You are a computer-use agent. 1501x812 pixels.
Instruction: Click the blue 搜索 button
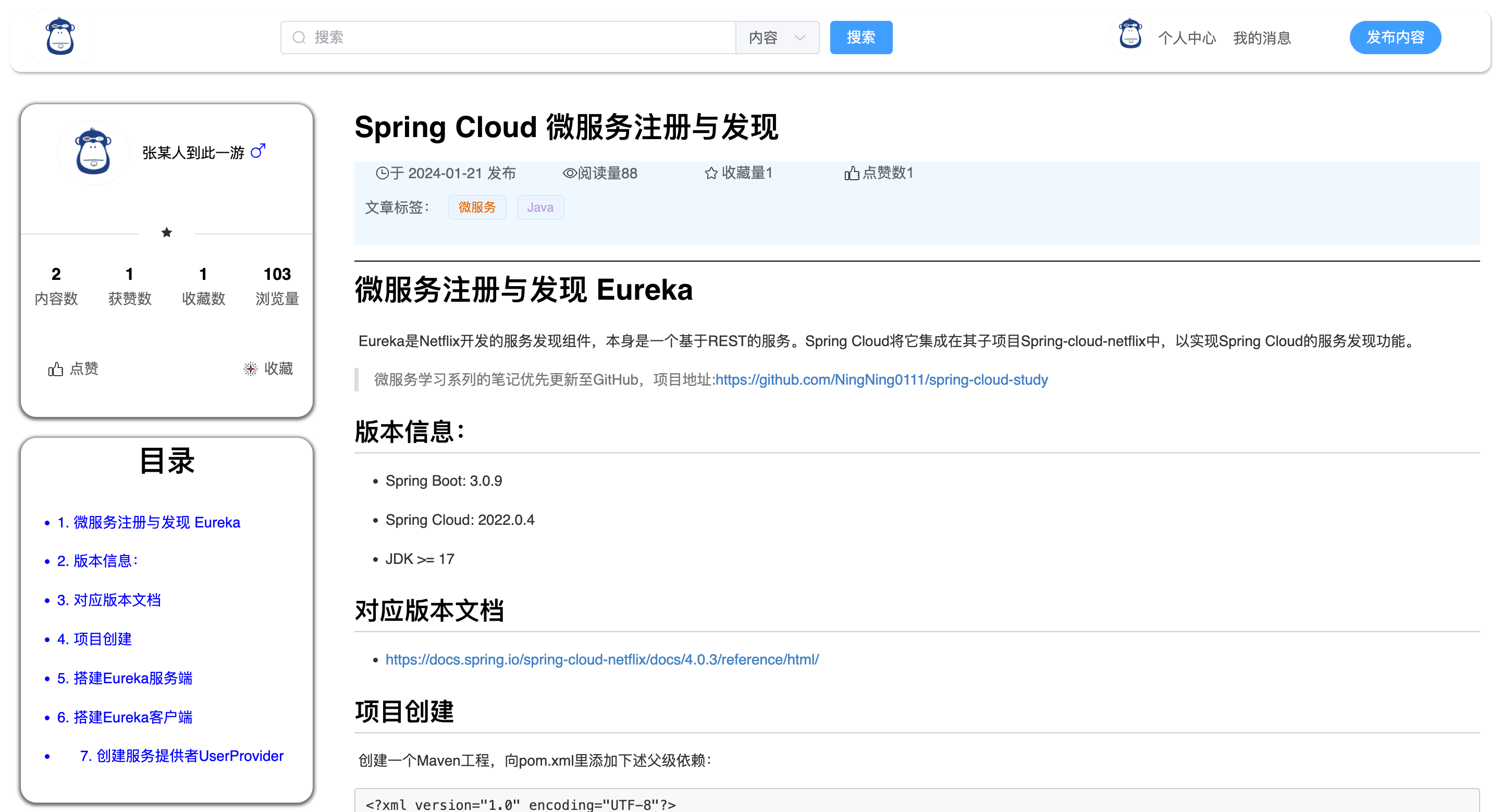[860, 38]
